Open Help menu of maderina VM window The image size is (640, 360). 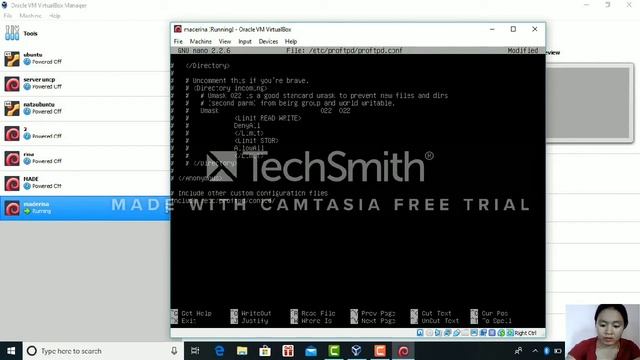291,42
